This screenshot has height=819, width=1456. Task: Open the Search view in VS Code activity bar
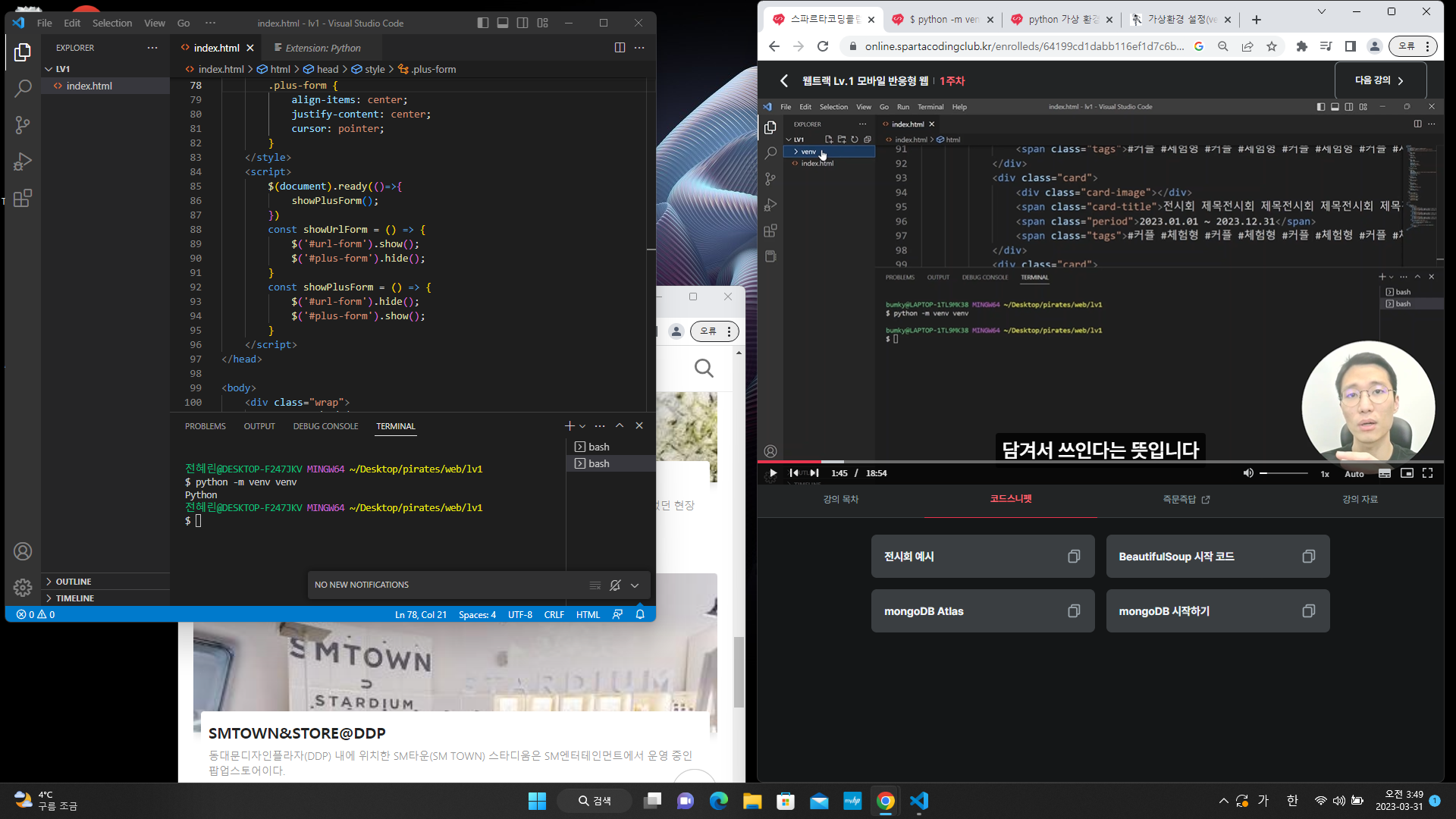(23, 89)
